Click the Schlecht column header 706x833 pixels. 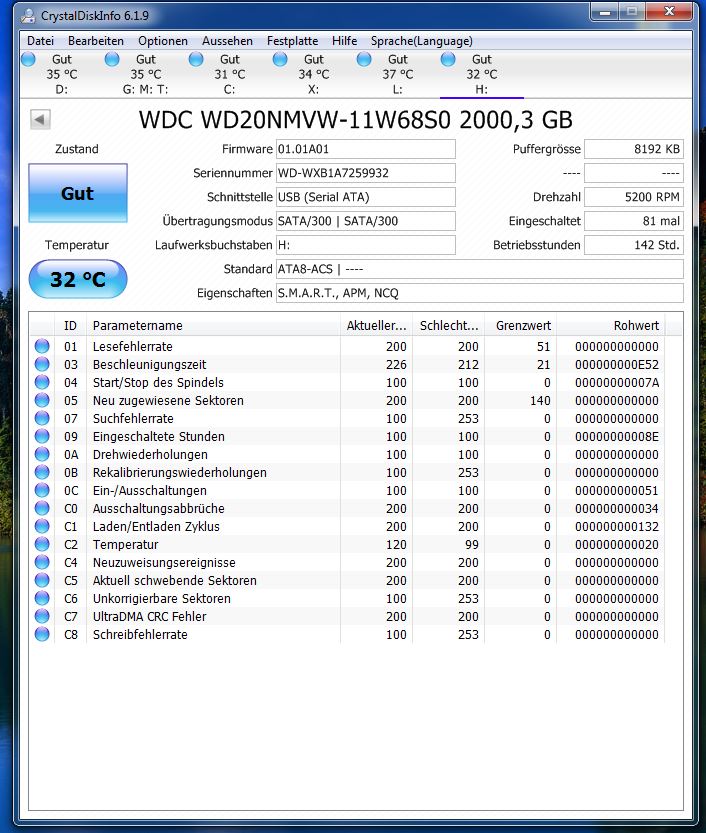448,326
